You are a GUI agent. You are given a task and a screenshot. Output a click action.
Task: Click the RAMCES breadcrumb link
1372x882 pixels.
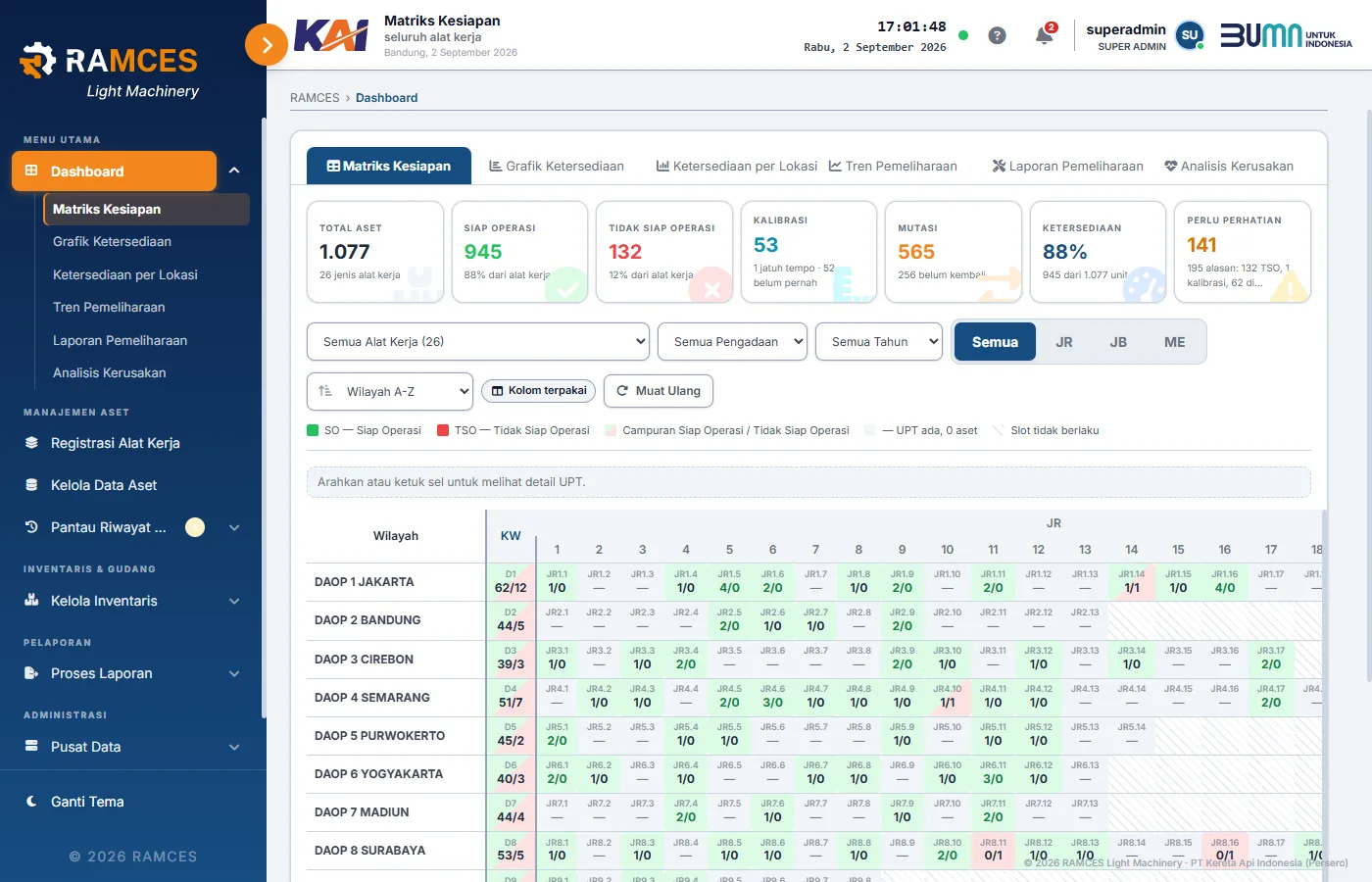click(x=315, y=98)
